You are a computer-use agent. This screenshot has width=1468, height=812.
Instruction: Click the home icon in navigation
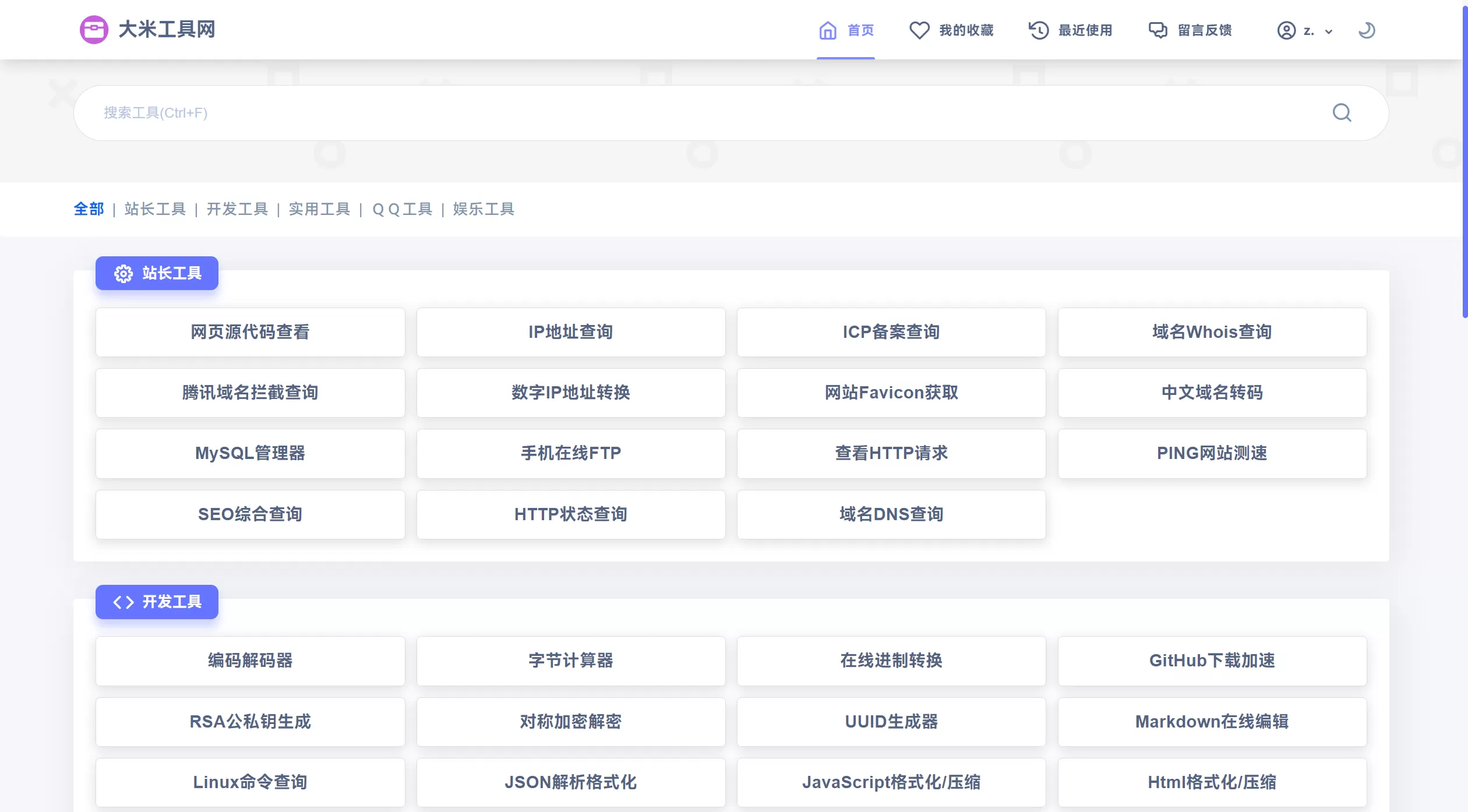pyautogui.click(x=827, y=30)
